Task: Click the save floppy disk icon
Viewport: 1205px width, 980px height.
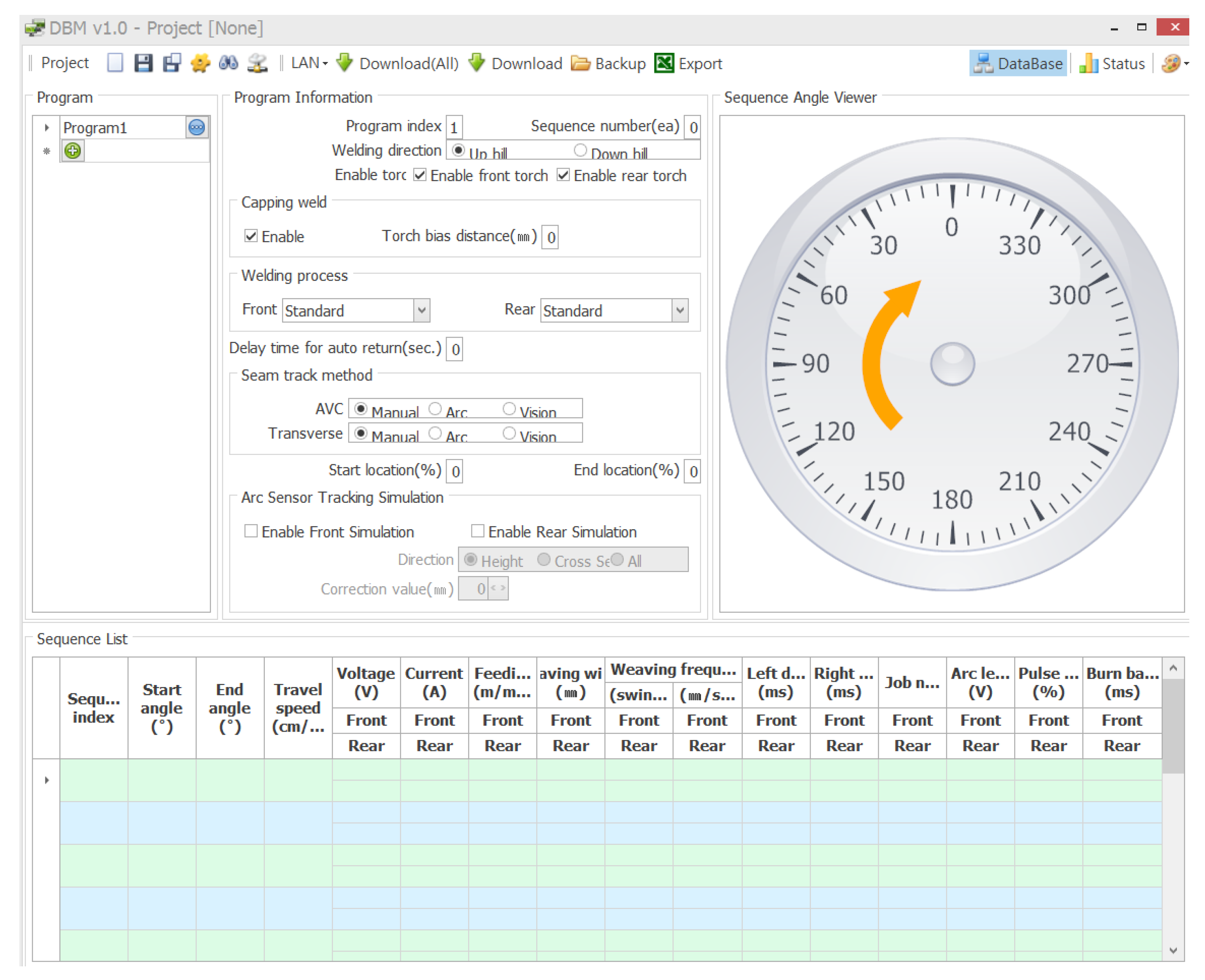Action: point(143,63)
